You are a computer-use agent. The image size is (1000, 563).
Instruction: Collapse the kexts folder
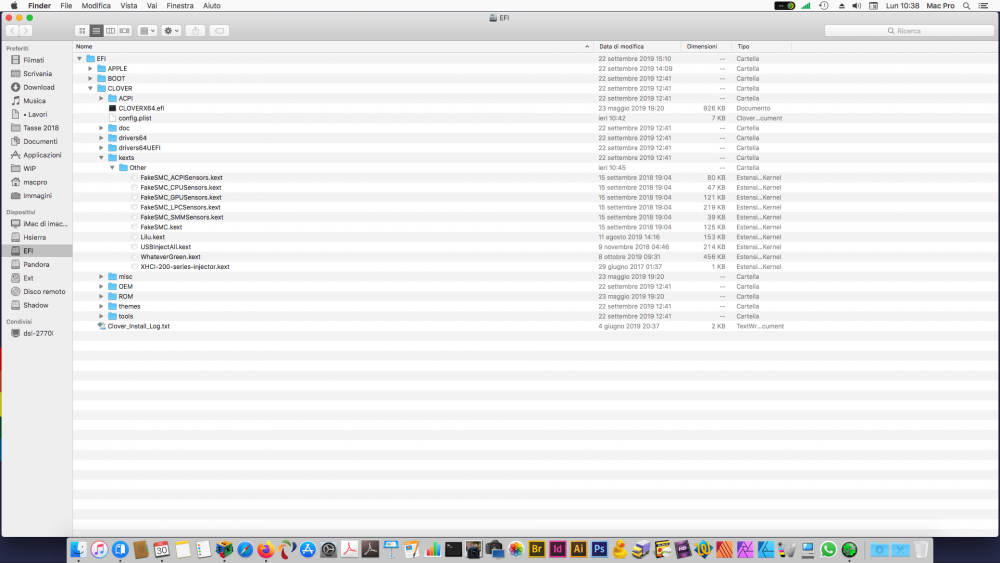[101, 157]
